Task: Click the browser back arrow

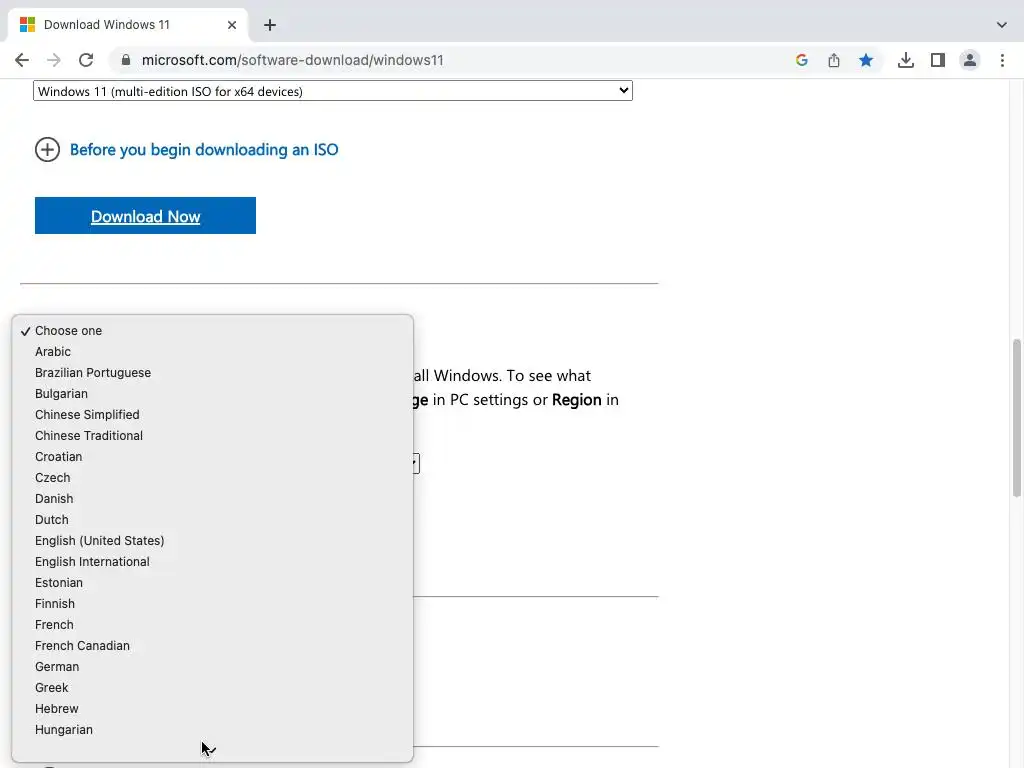Action: tap(22, 60)
